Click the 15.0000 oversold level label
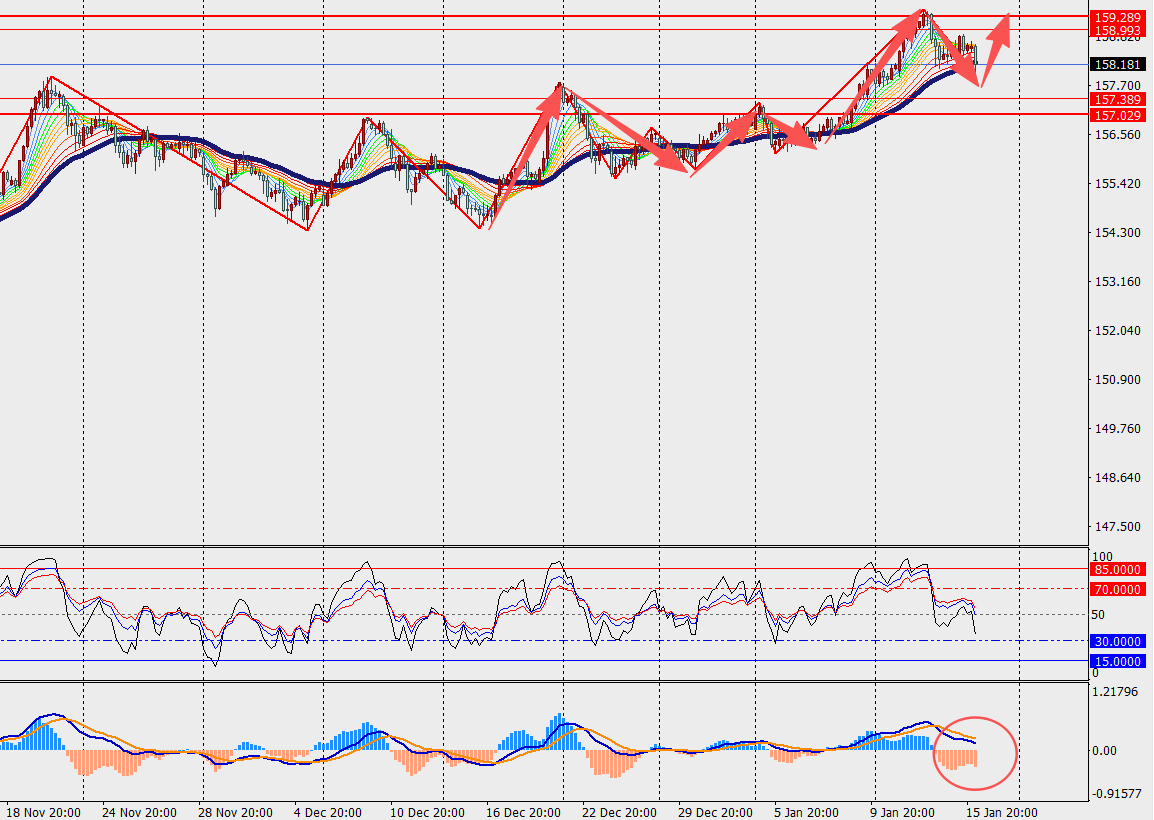The image size is (1154, 820). [x=1117, y=662]
